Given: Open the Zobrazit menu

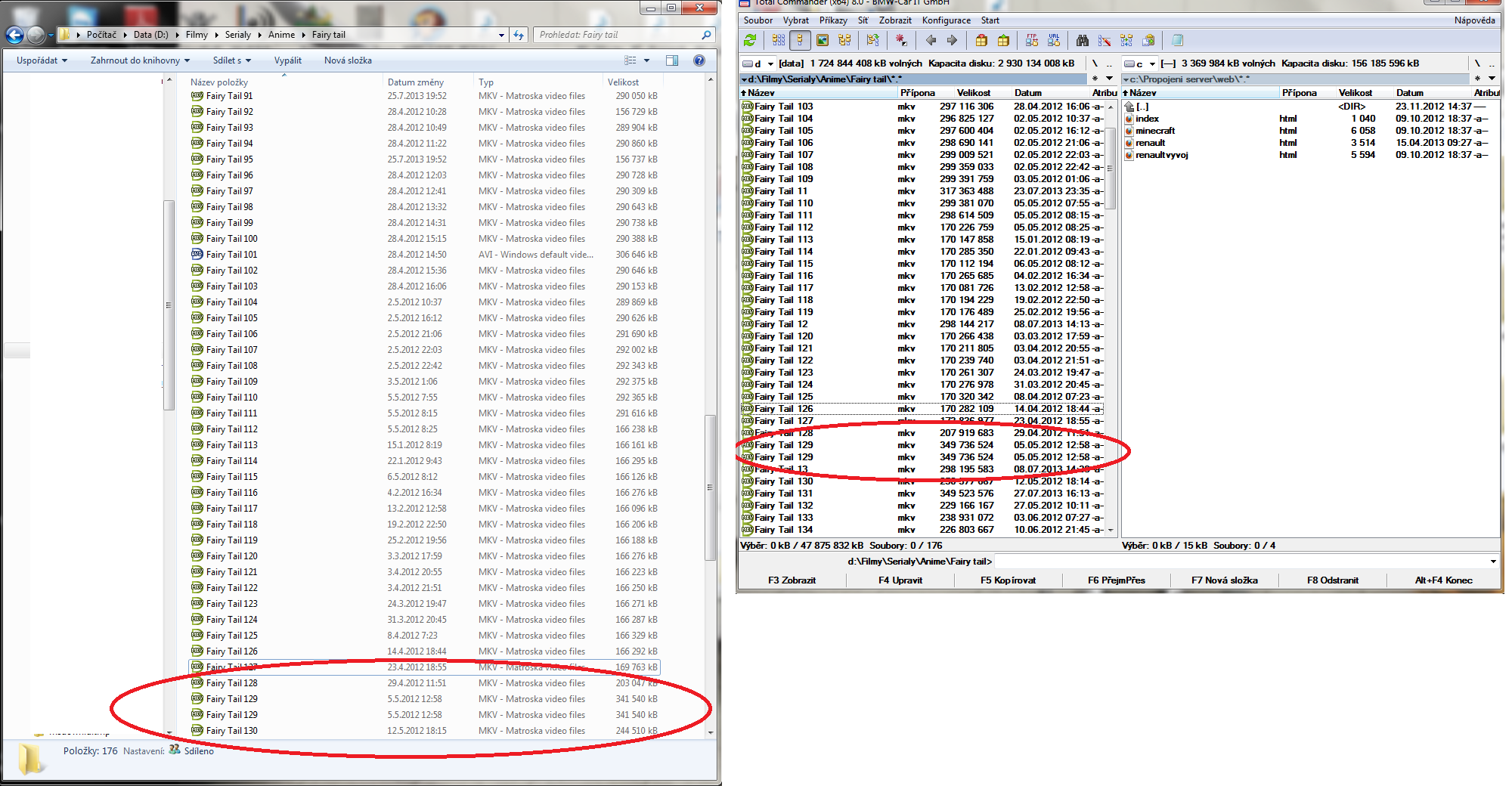Looking at the screenshot, I should (895, 20).
